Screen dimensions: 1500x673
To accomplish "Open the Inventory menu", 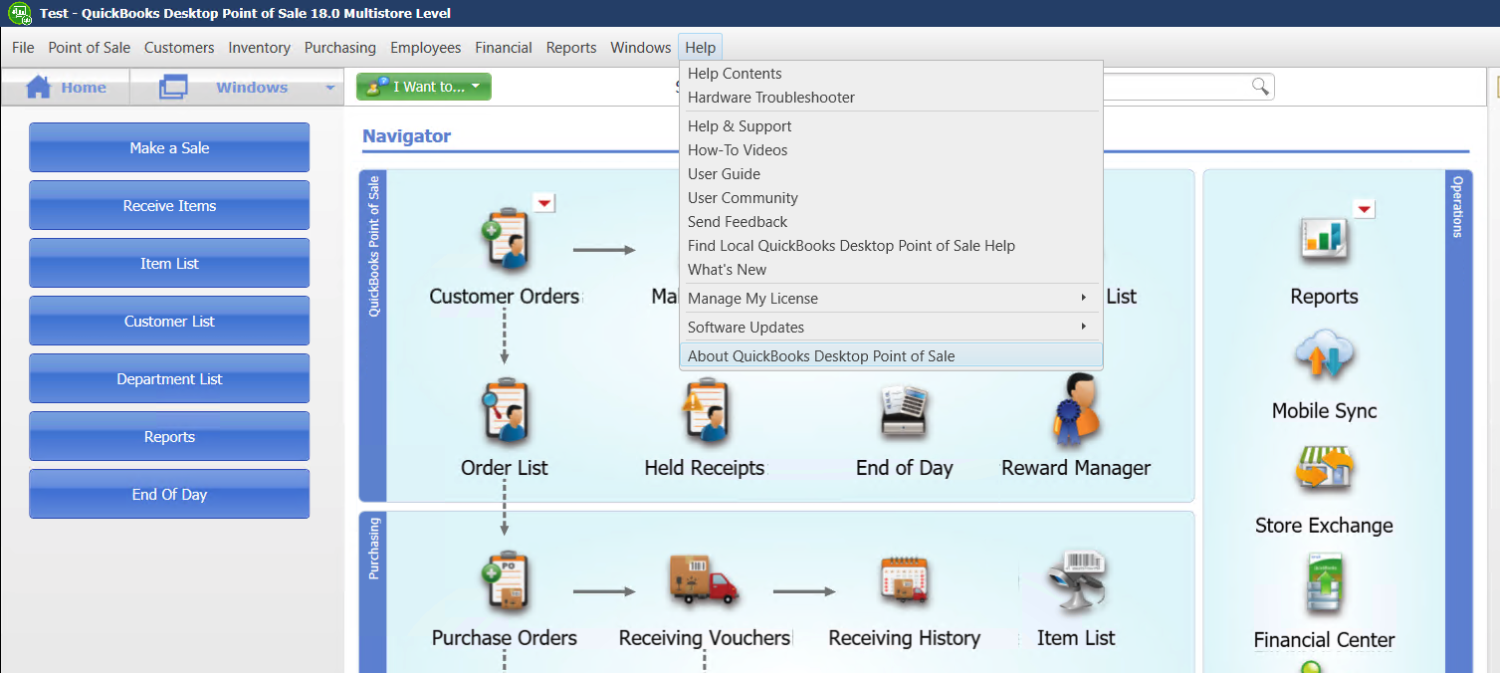I will [259, 47].
